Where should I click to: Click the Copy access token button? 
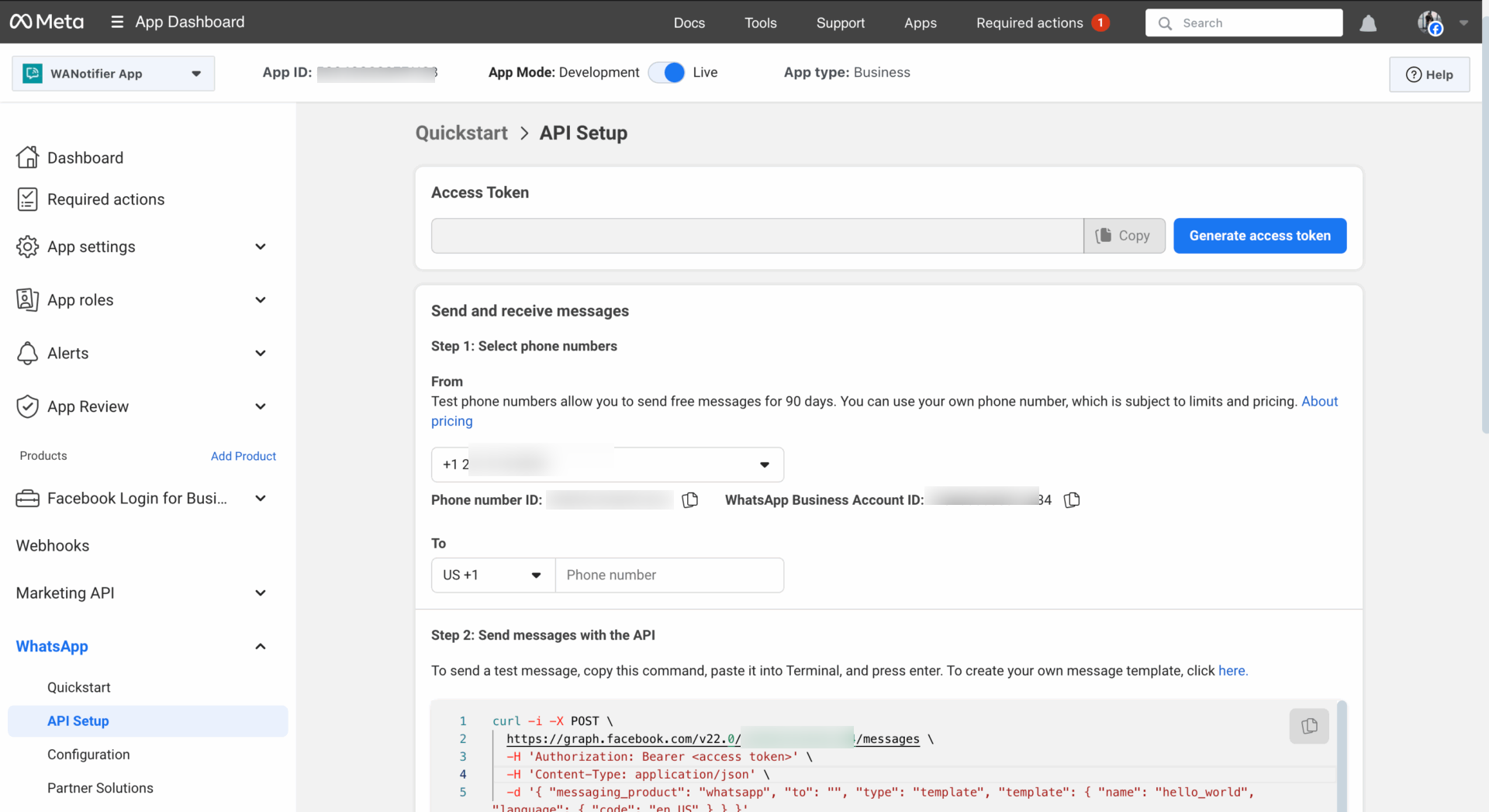click(1124, 236)
